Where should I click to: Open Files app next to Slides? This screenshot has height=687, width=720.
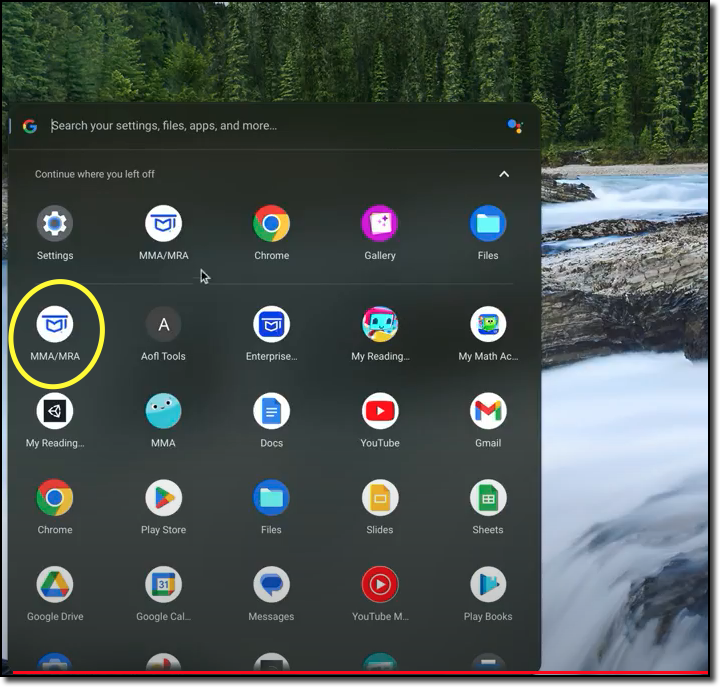271,498
